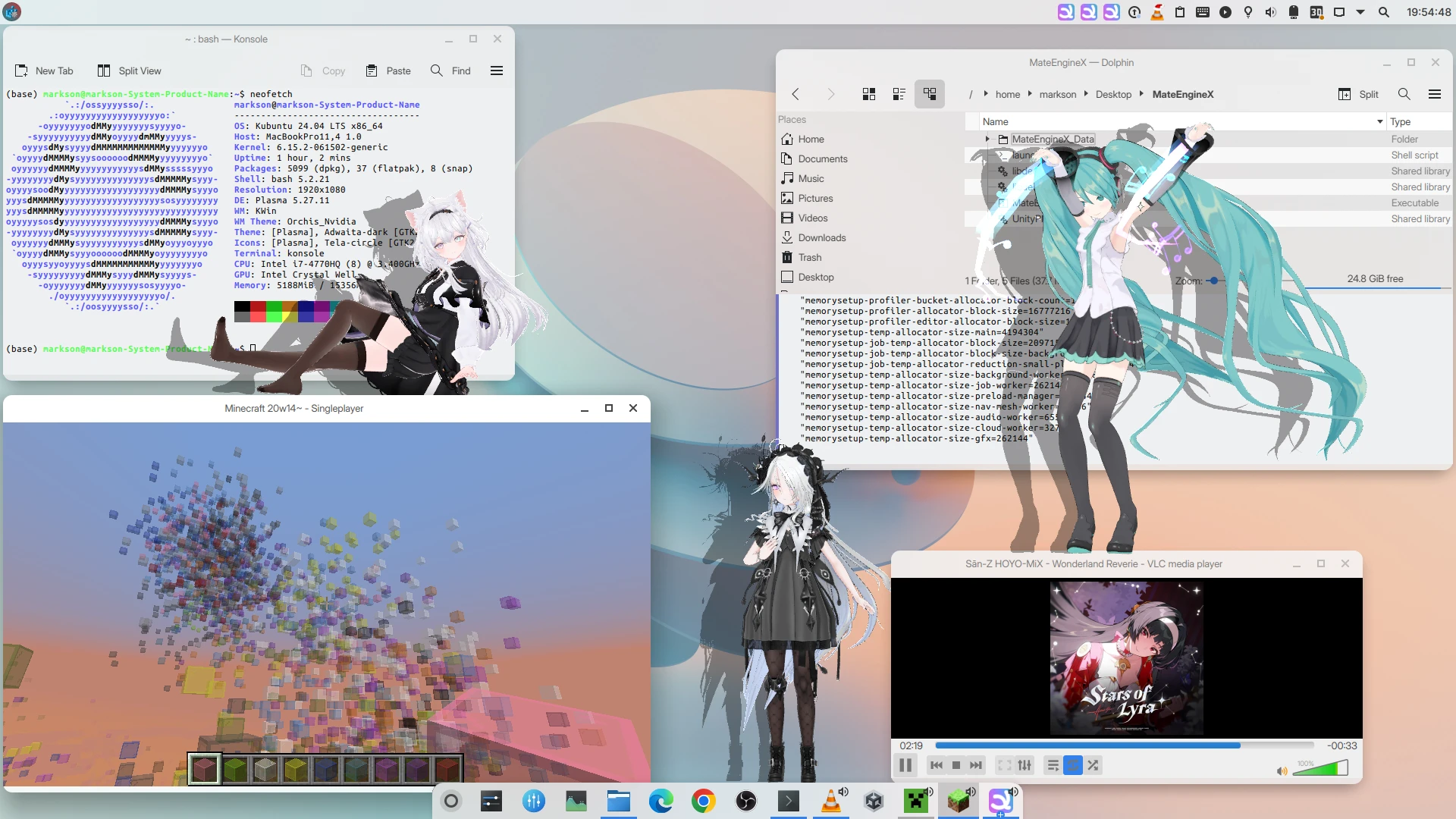
Task: Go forward in Dolphin
Action: point(830,94)
